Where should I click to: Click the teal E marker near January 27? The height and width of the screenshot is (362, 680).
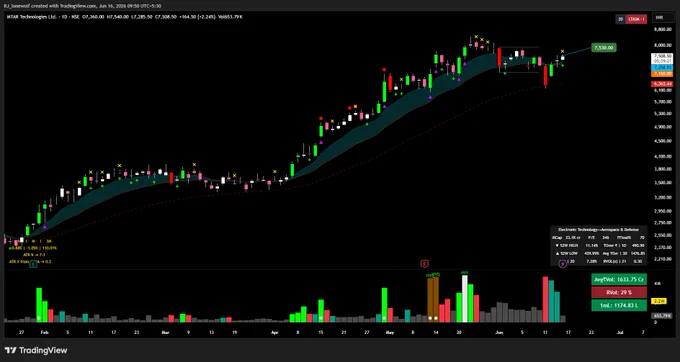point(33,264)
